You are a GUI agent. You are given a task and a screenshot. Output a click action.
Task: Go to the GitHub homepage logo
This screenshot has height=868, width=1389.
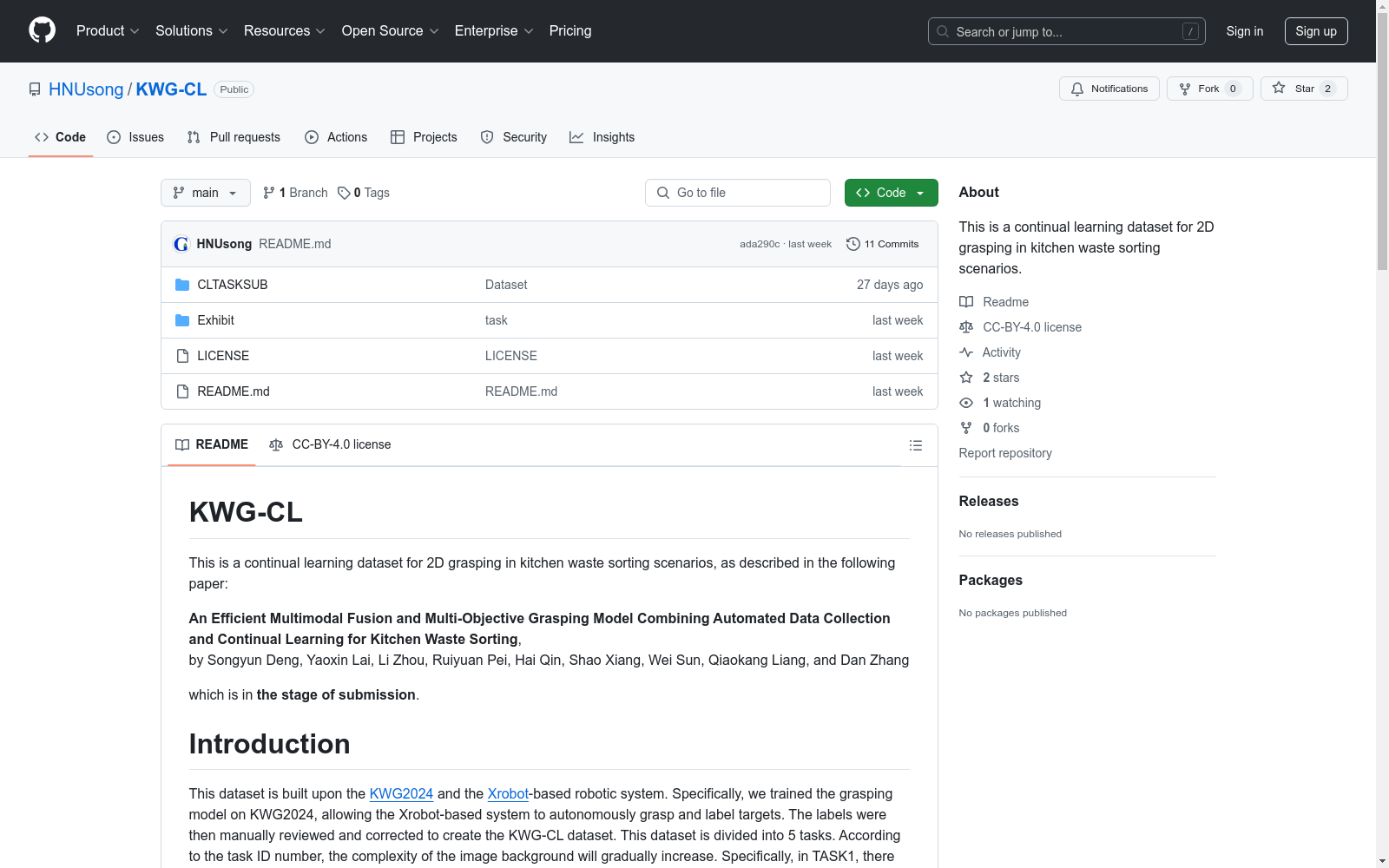tap(42, 30)
